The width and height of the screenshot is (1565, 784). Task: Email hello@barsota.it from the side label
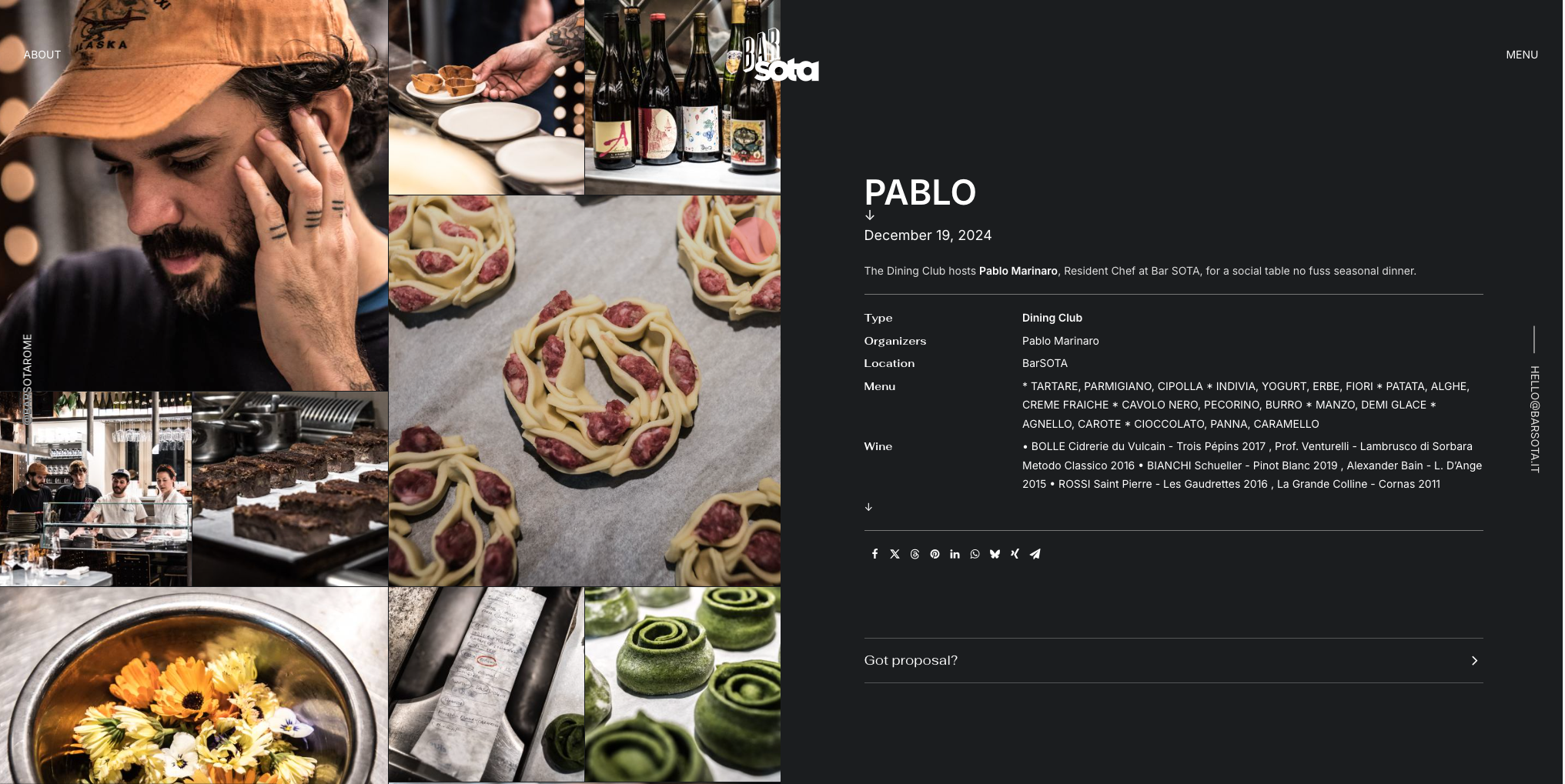[x=1534, y=419]
